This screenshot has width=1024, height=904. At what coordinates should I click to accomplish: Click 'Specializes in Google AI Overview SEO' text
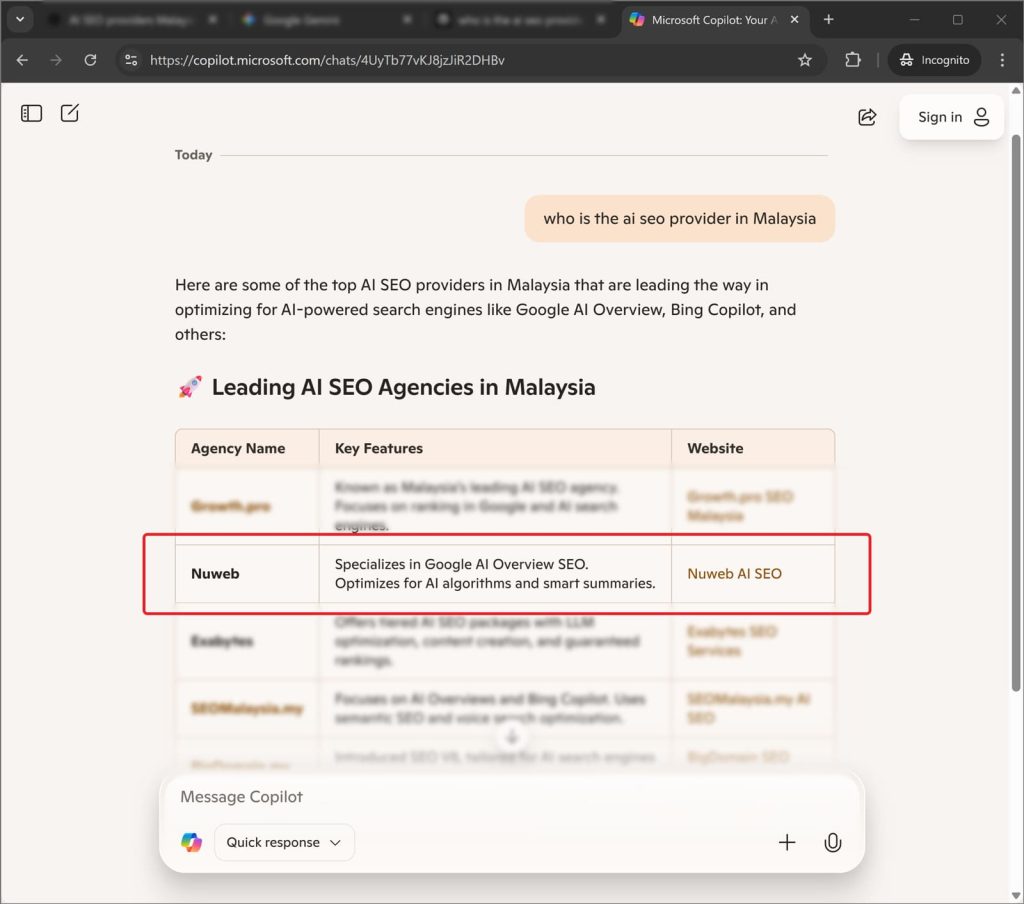coord(461,564)
